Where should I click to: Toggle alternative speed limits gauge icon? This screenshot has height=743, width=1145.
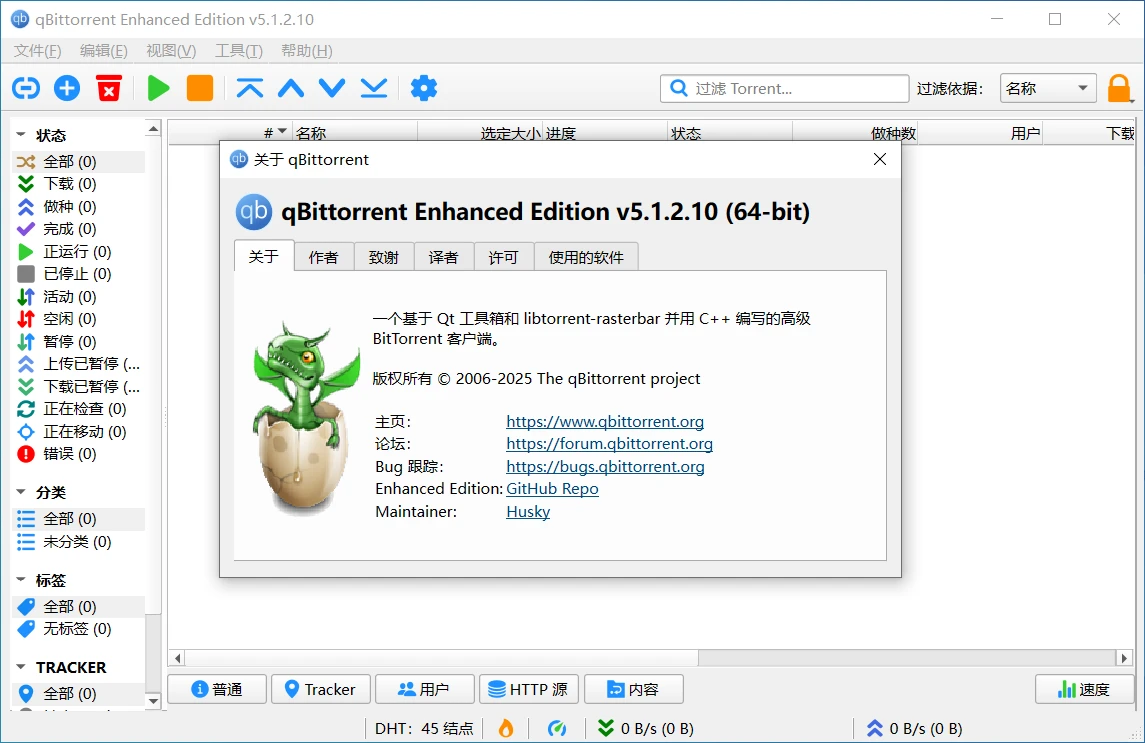click(x=556, y=728)
